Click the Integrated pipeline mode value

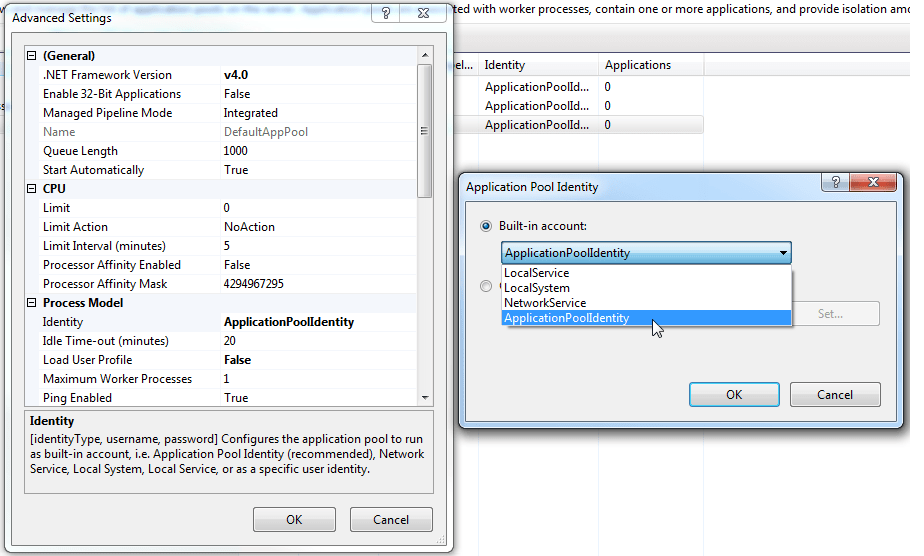[250, 113]
